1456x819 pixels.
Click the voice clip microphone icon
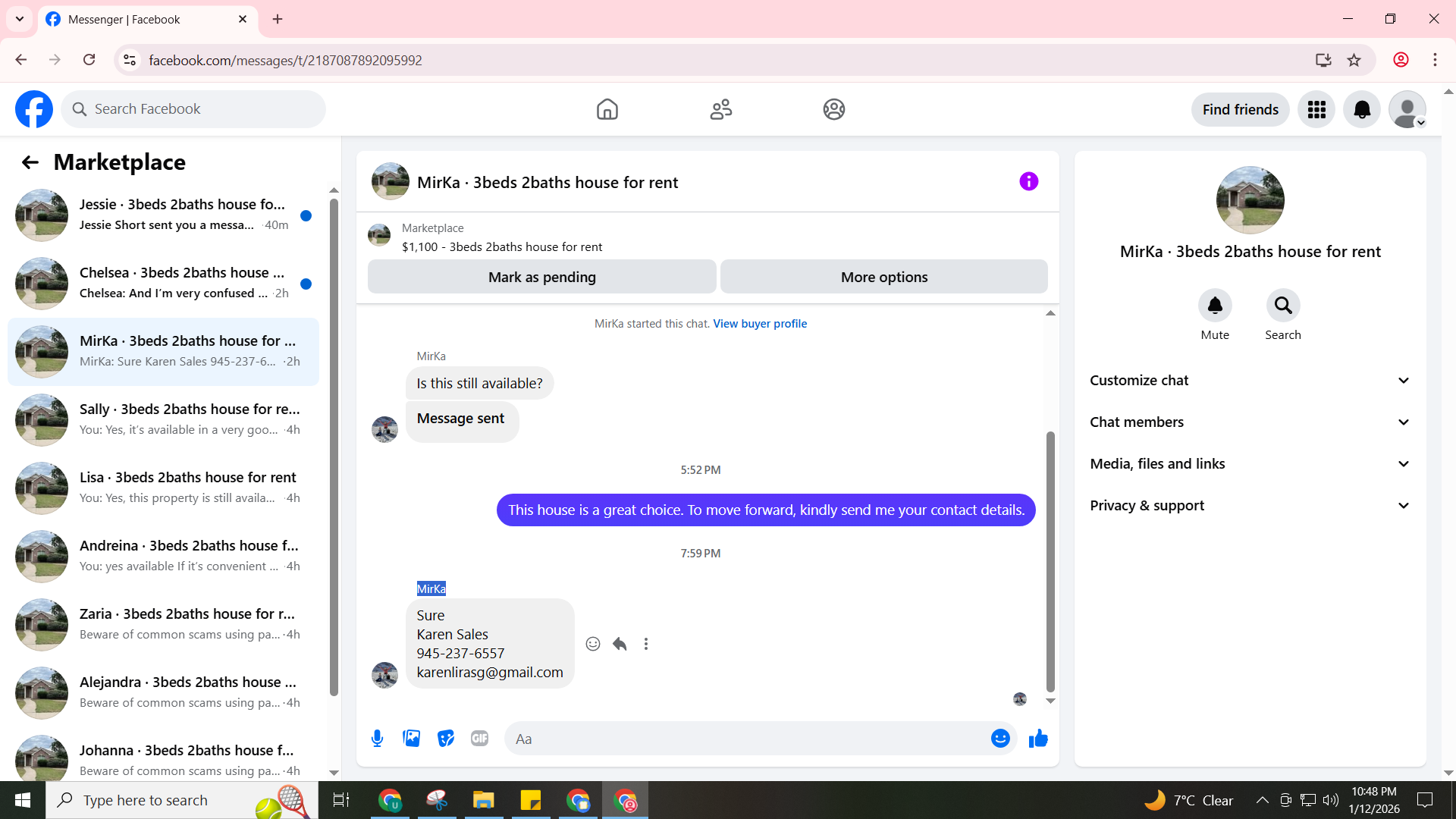[x=377, y=738]
